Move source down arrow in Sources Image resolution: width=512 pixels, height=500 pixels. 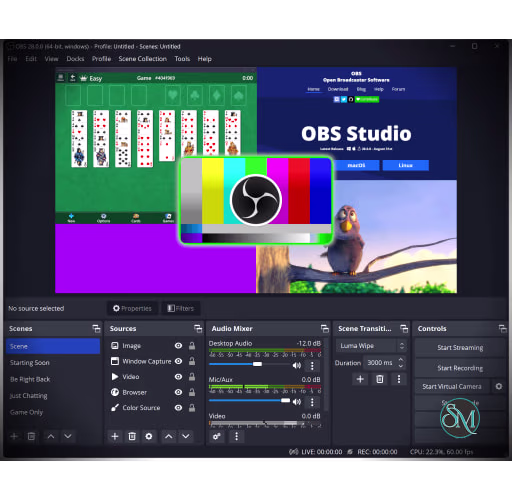[186, 436]
